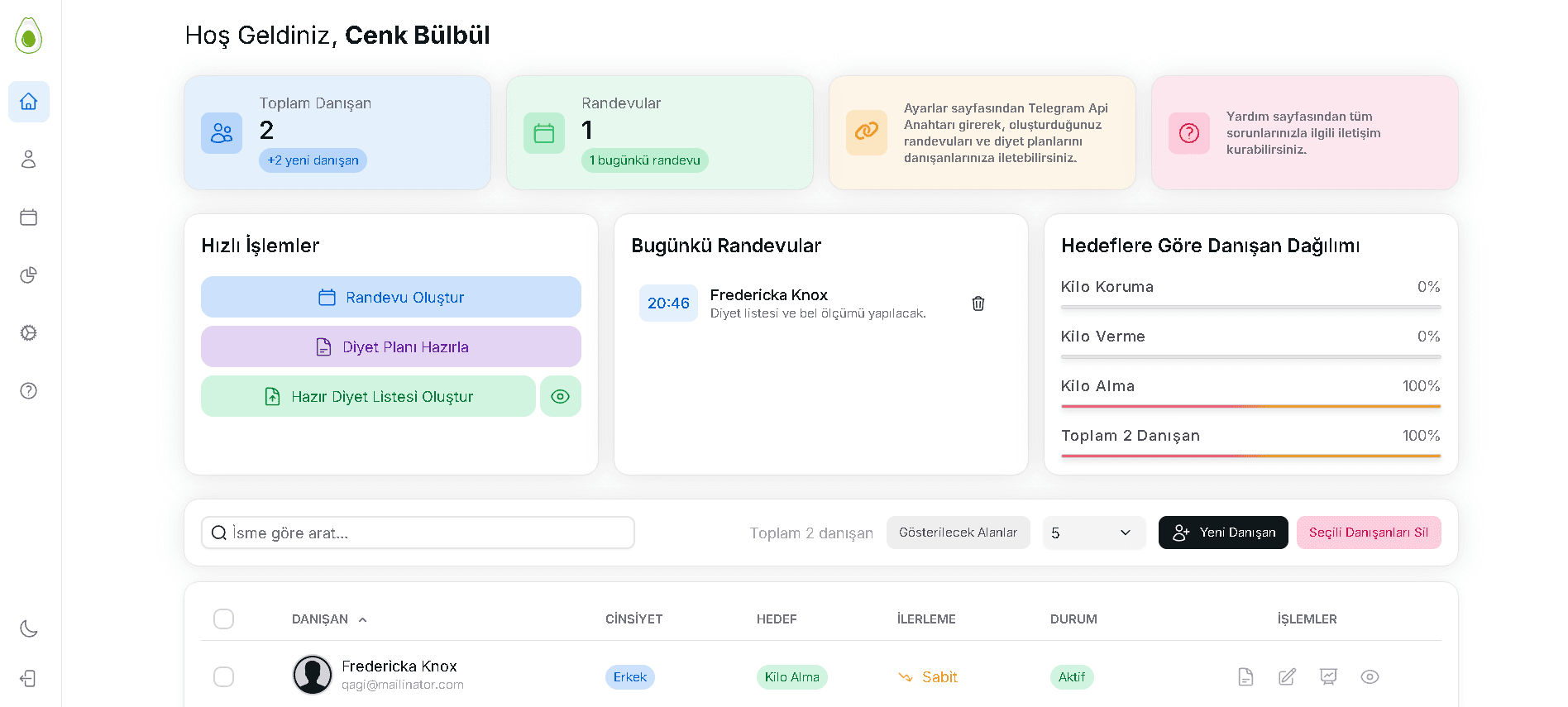Open the calendar icon in sidebar
Viewport: 1568px width, 707px height.
coord(29,217)
